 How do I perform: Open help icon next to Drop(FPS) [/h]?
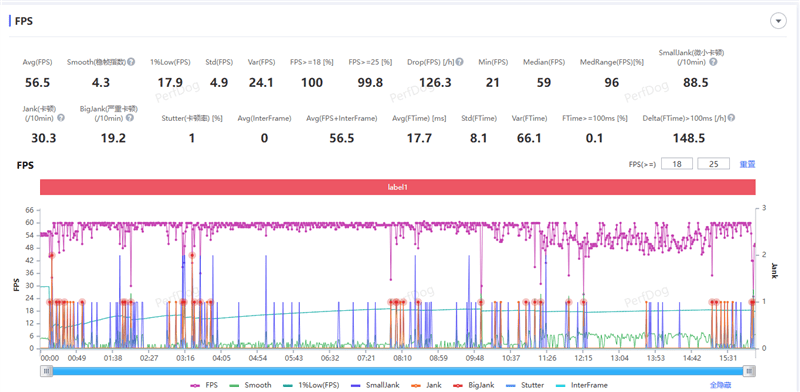point(459,62)
